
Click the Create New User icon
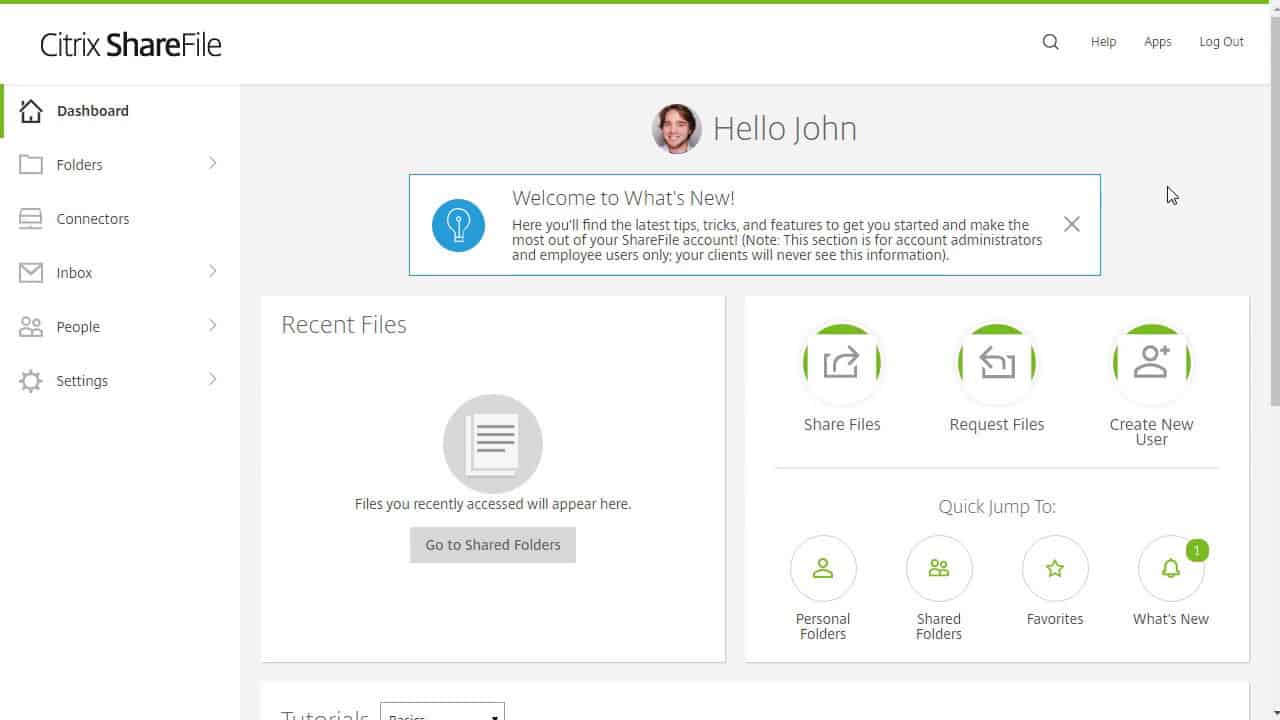click(1152, 363)
